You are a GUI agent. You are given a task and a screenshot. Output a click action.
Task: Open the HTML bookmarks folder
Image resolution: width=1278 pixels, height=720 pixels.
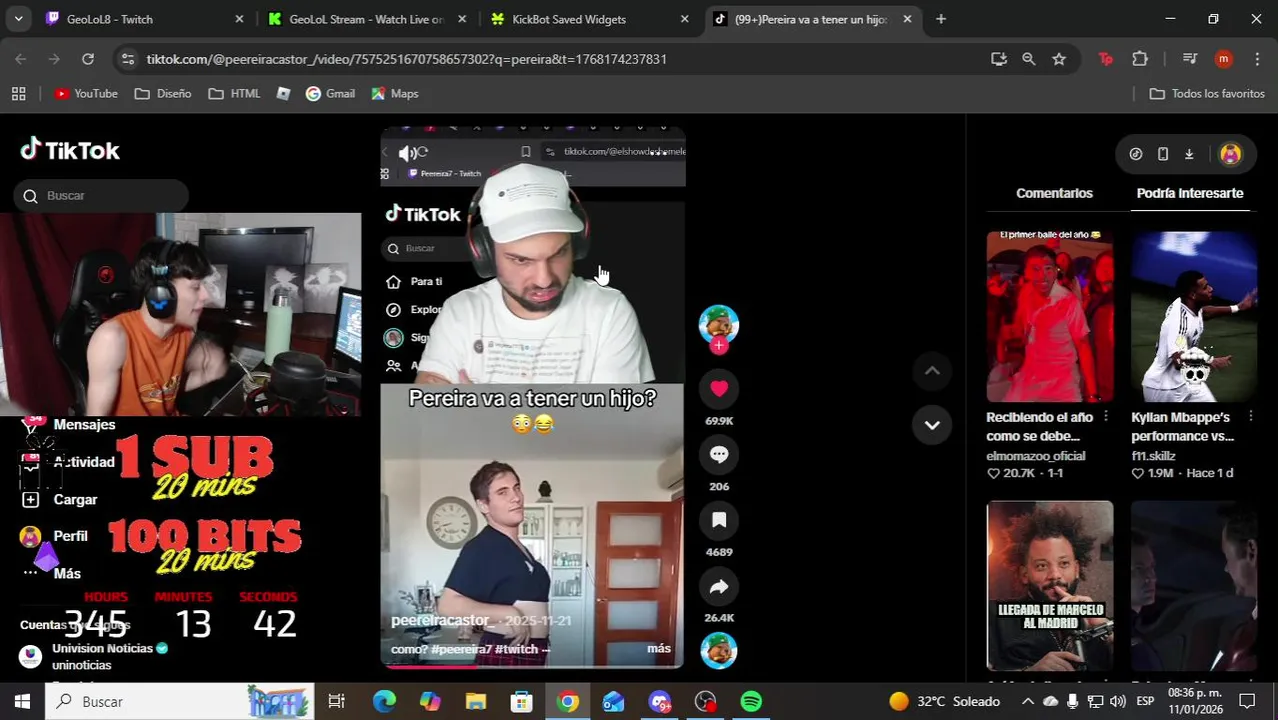pyautogui.click(x=234, y=93)
